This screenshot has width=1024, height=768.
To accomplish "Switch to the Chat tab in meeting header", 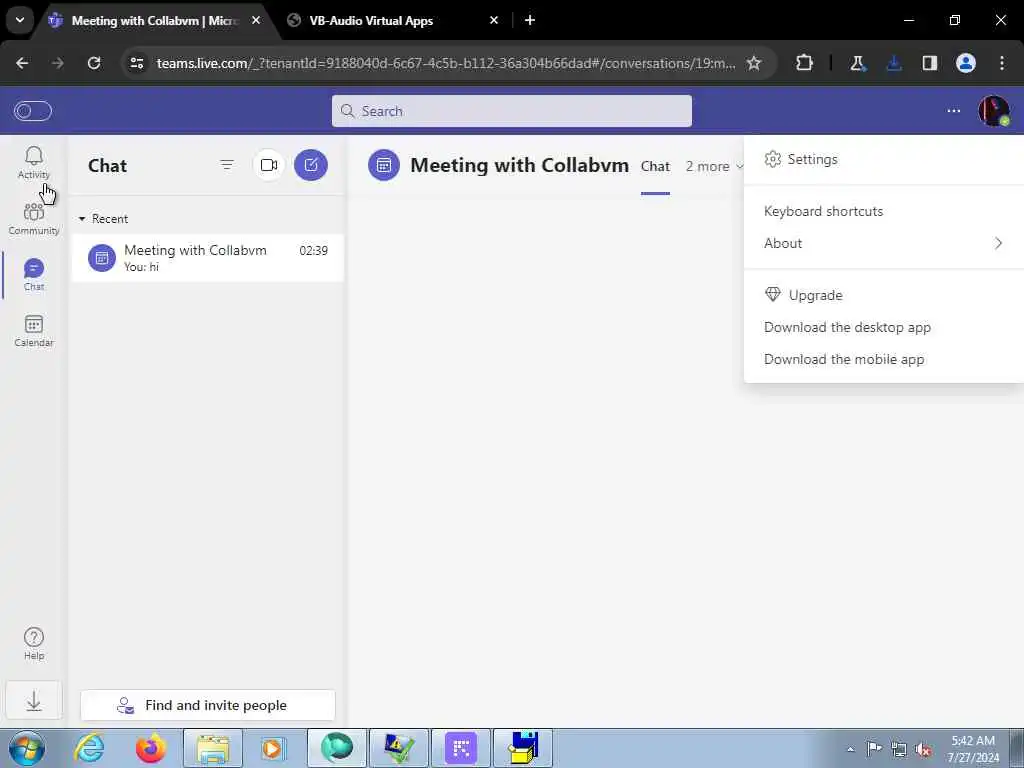I will 655,167.
